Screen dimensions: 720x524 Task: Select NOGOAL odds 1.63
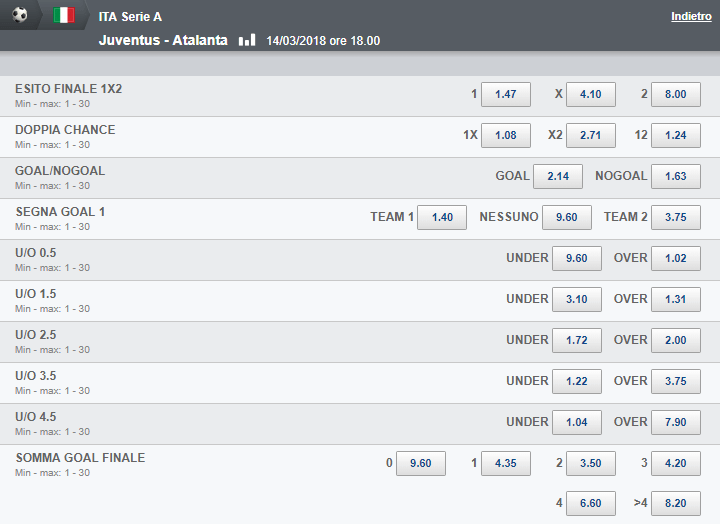point(675,176)
